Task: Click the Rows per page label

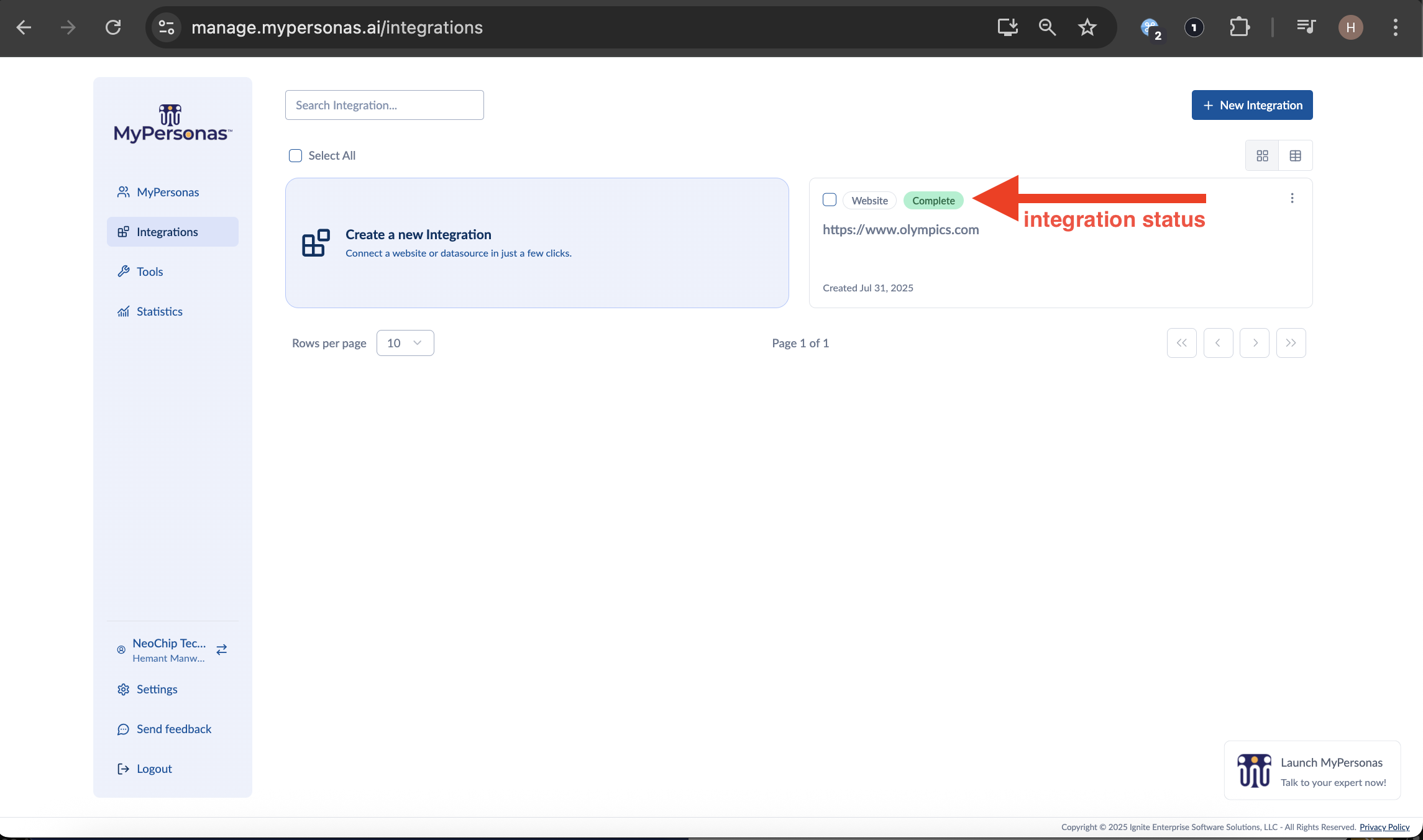Action: [329, 343]
